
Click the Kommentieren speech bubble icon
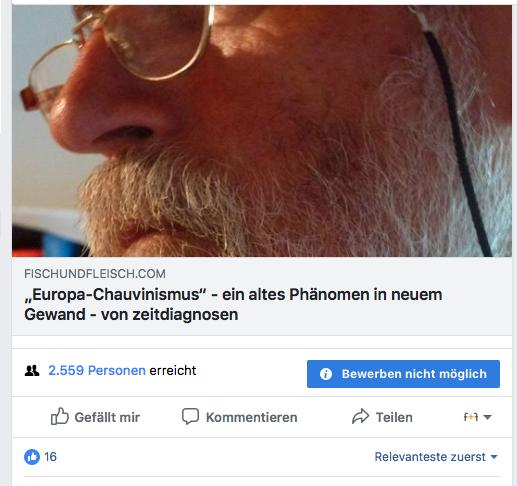point(190,416)
